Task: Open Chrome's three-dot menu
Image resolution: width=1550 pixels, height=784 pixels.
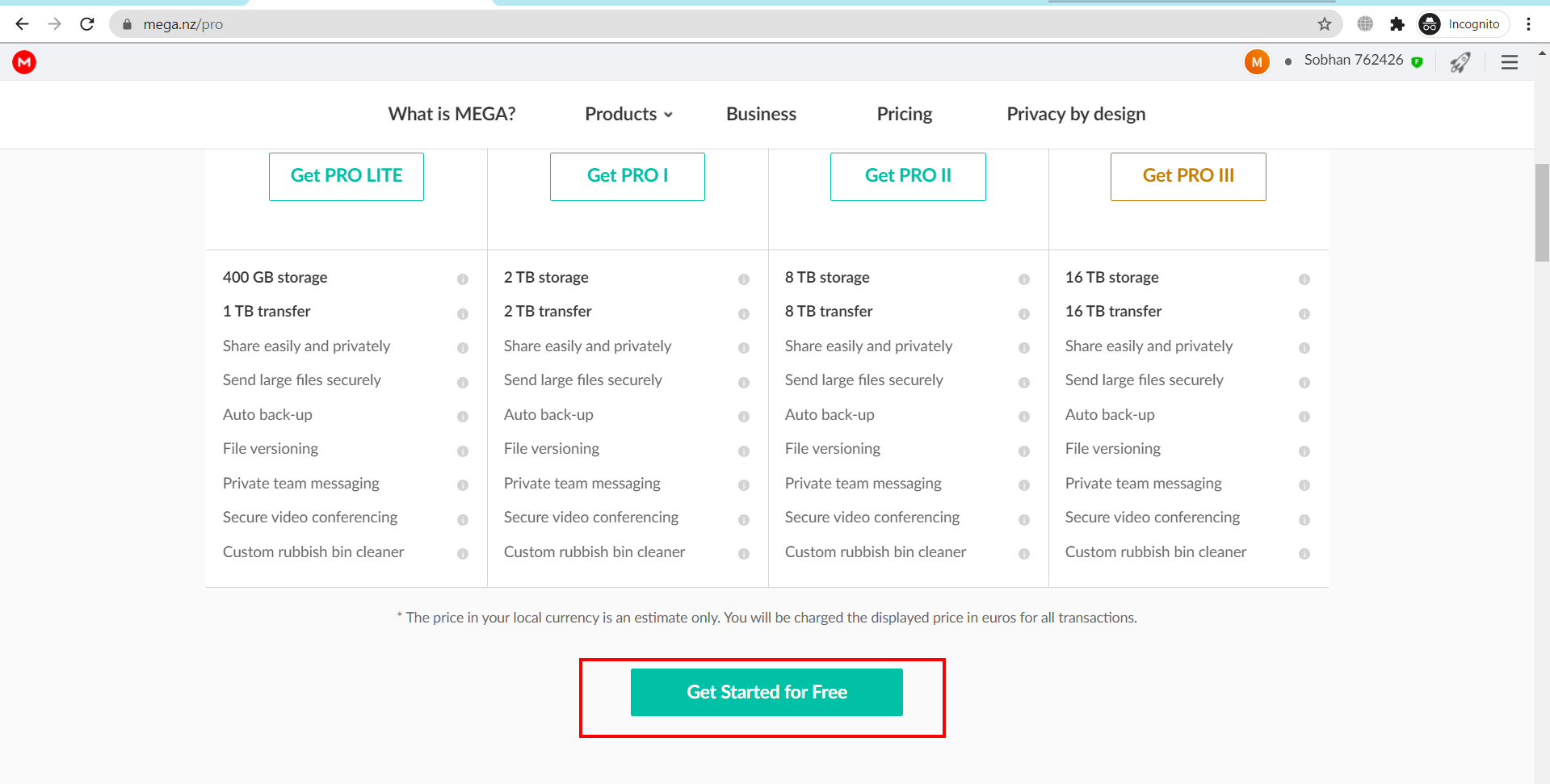Action: tap(1528, 24)
